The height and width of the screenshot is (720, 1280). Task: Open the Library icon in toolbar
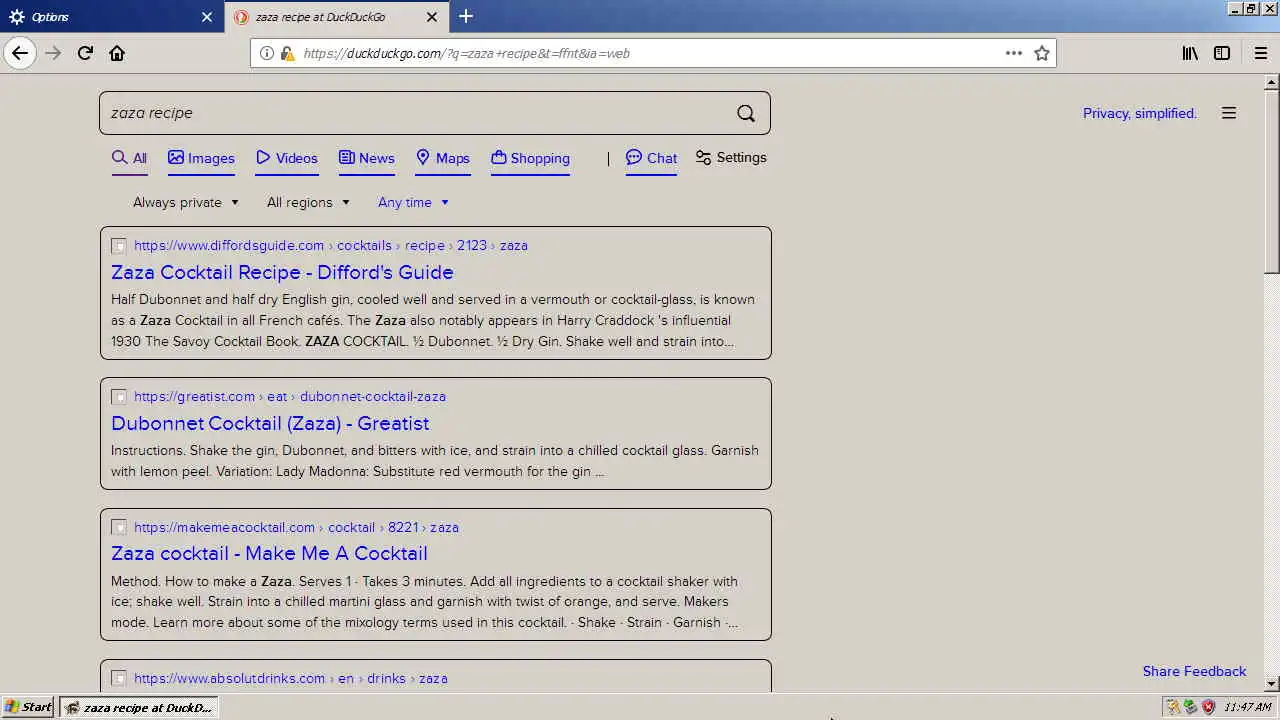1190,53
